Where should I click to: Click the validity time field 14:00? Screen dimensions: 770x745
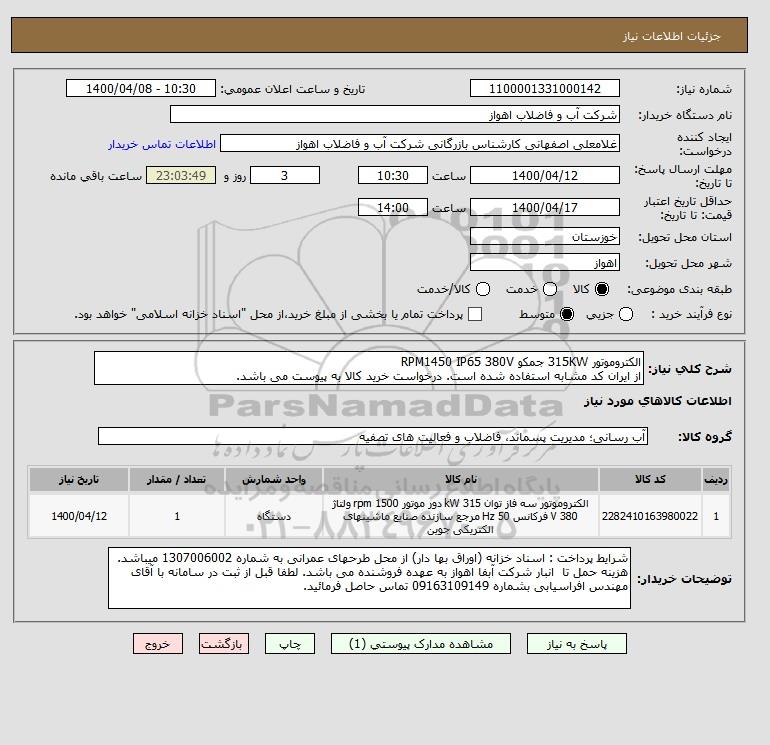pos(392,207)
